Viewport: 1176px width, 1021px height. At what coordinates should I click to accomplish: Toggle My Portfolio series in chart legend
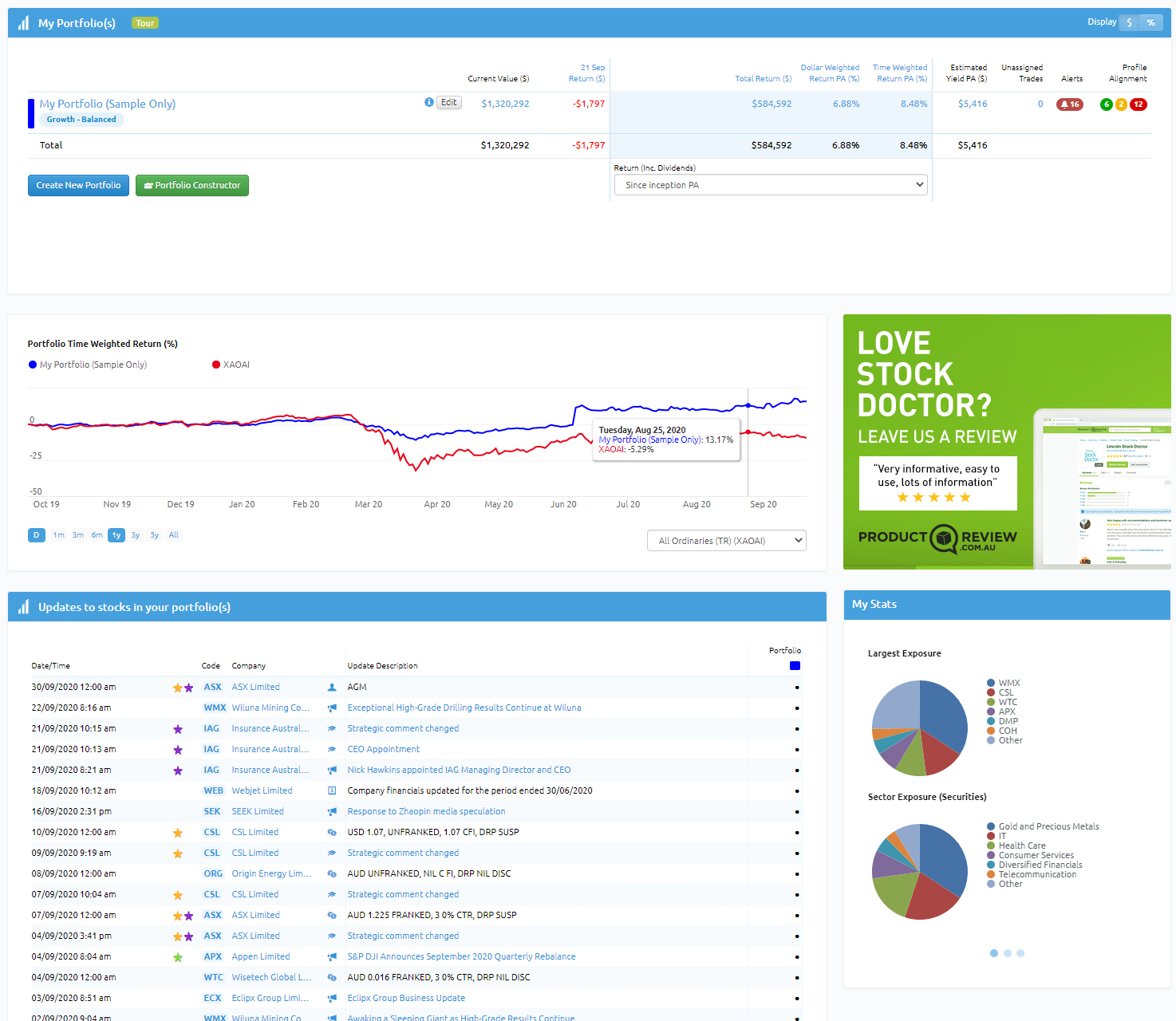(x=88, y=365)
